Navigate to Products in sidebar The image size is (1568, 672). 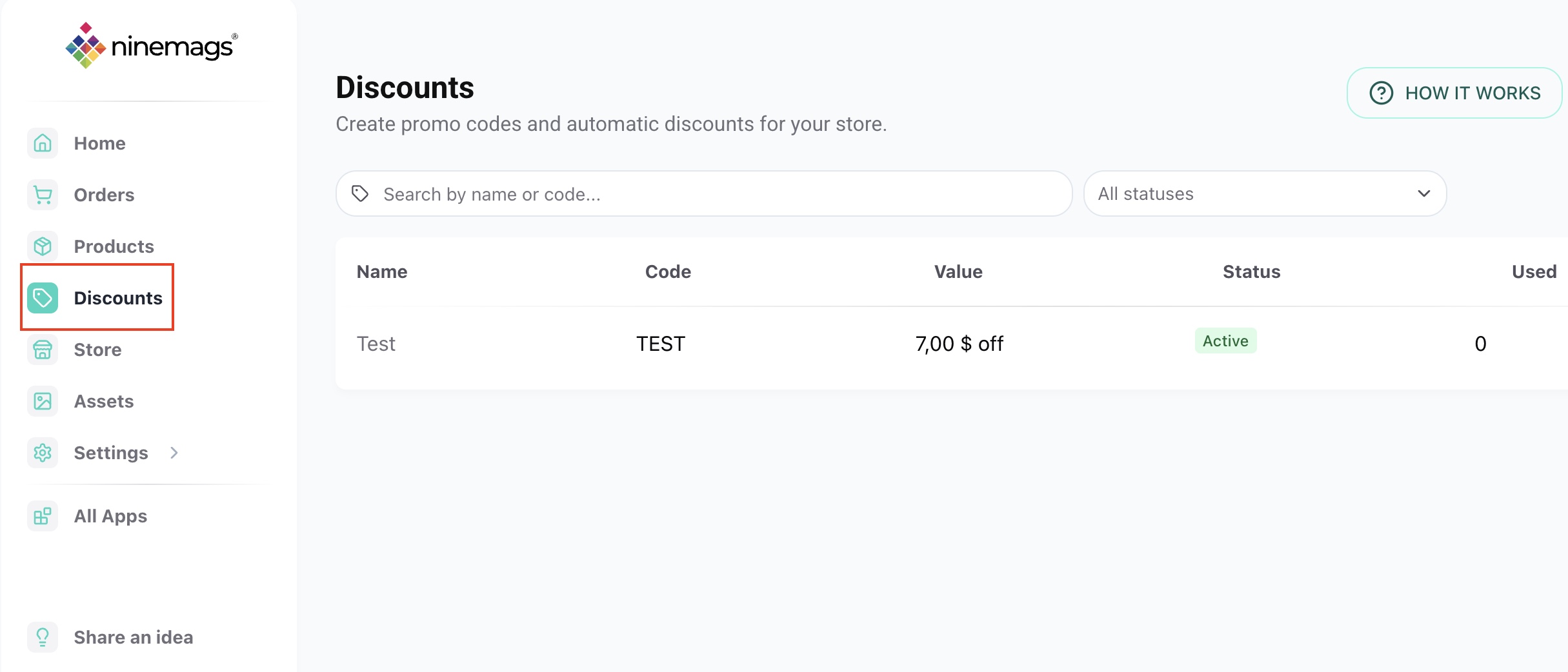point(114,246)
